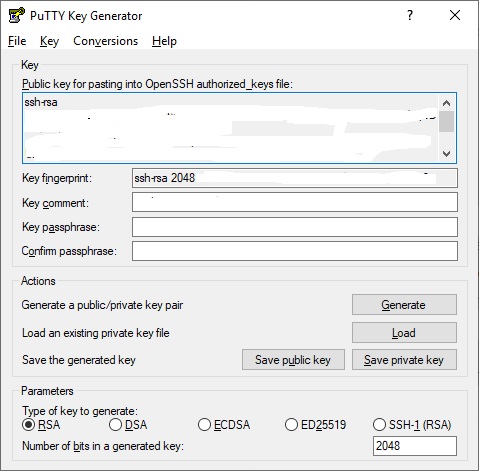This screenshot has height=471, width=479.
Task: Close the PuTTY Key Generator window
Action: 455,15
